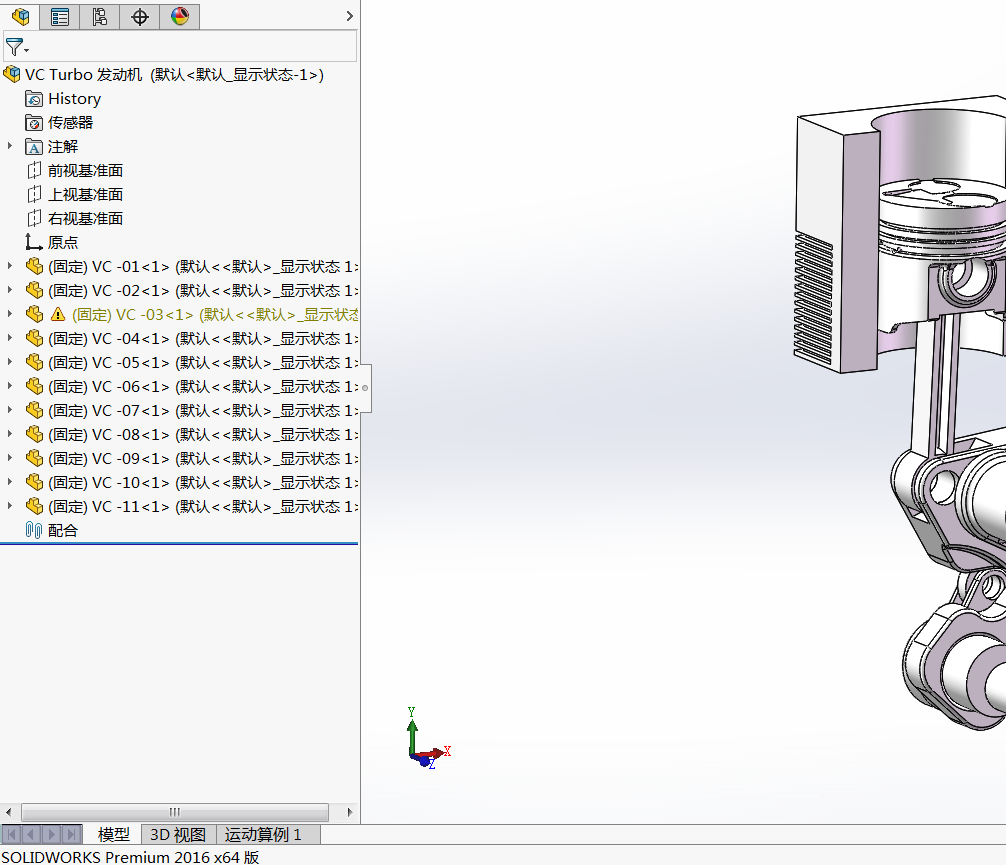Viewport: 1006px width, 865px height.
Task: Expand the VC -02<1> component
Action: 10,290
